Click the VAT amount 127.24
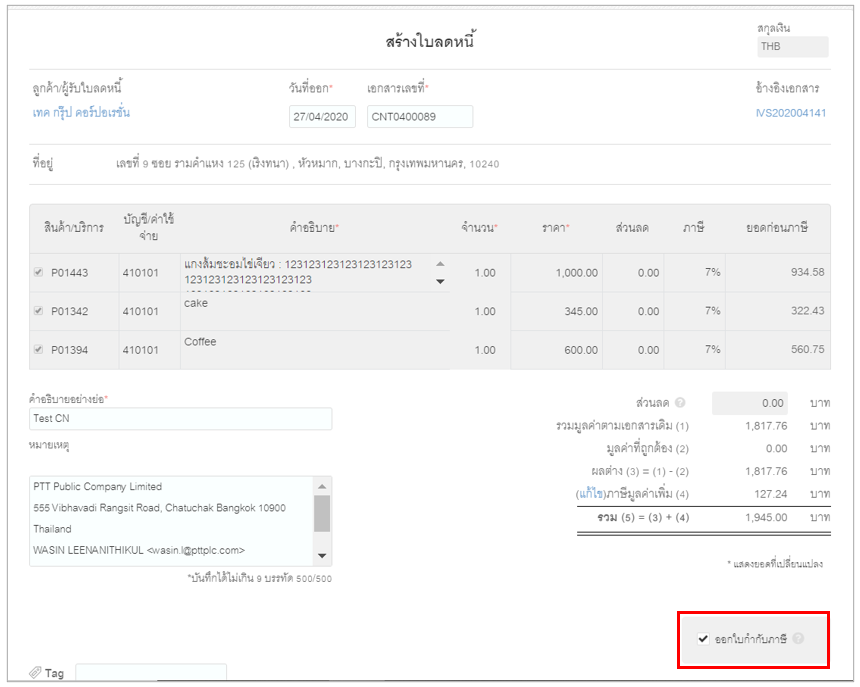The image size is (860, 687). click(x=770, y=493)
